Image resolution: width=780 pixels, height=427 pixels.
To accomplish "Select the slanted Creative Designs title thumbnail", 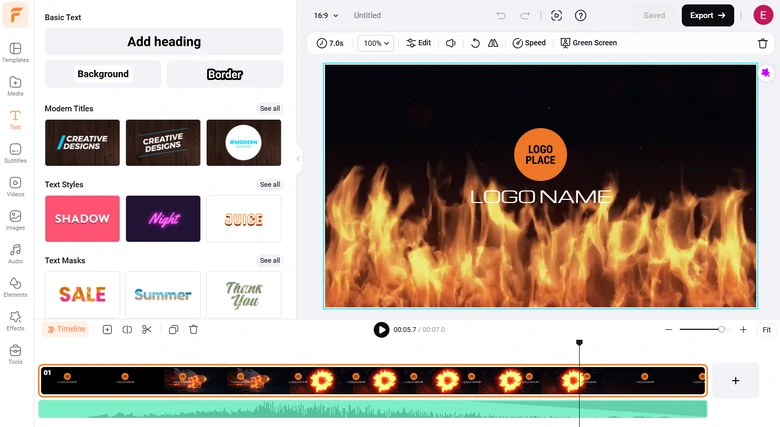I will point(163,143).
